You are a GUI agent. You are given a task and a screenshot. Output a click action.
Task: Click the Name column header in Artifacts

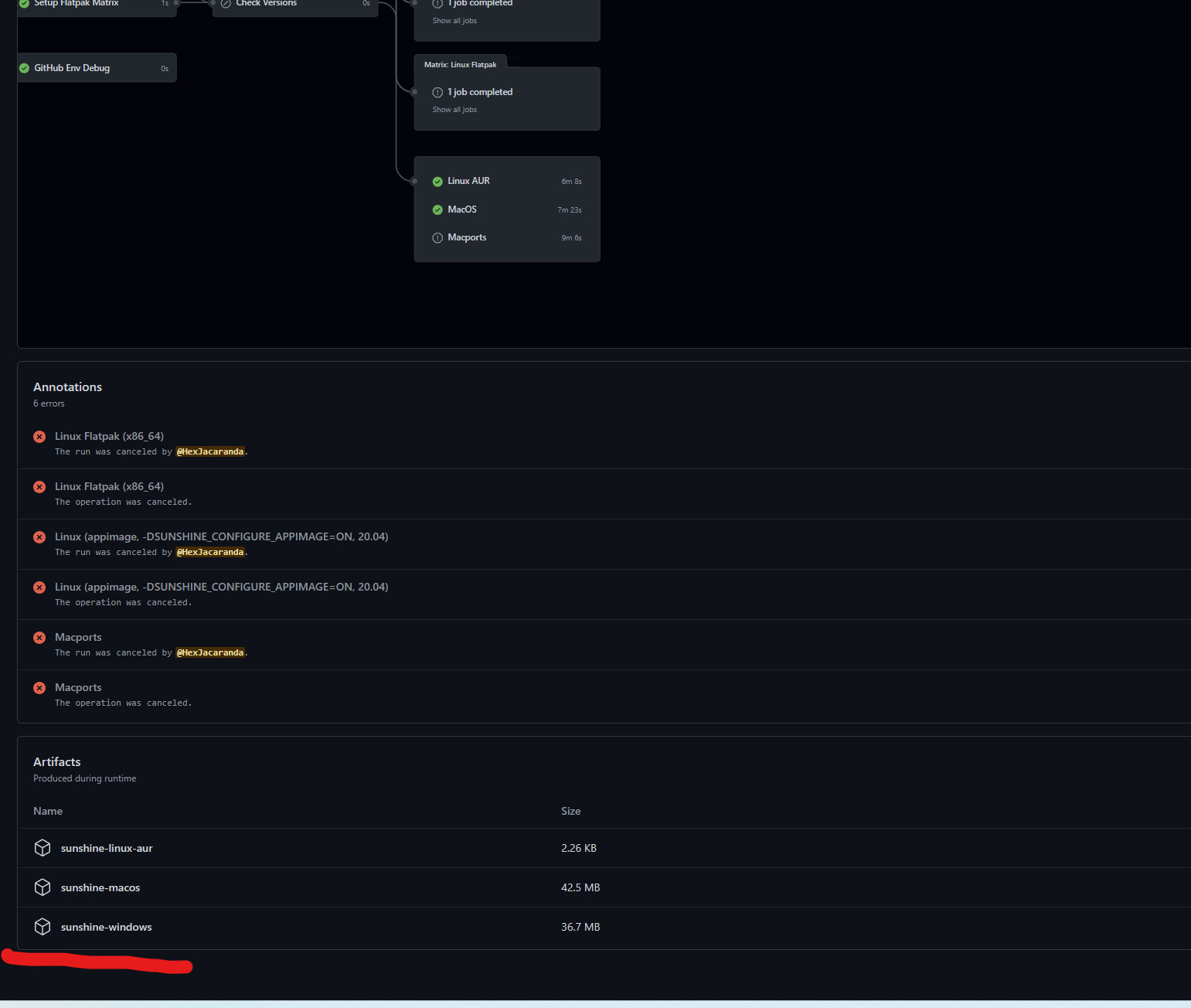48,811
